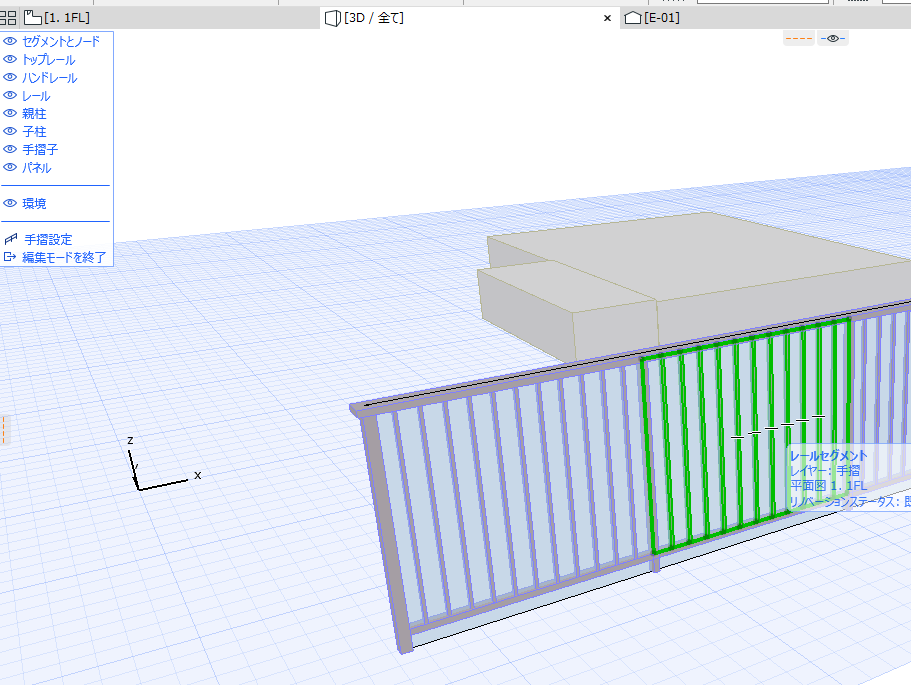Open 手摺設定 railing settings
Screen dimensions: 911x685
tap(48, 239)
